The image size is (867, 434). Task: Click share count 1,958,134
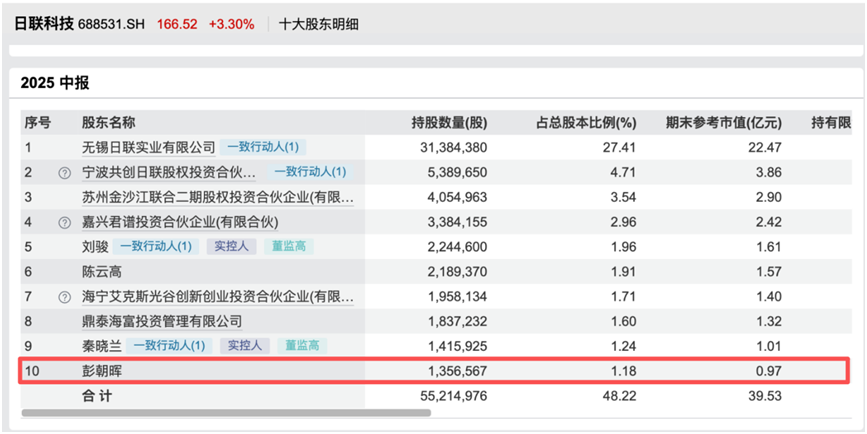pos(457,297)
